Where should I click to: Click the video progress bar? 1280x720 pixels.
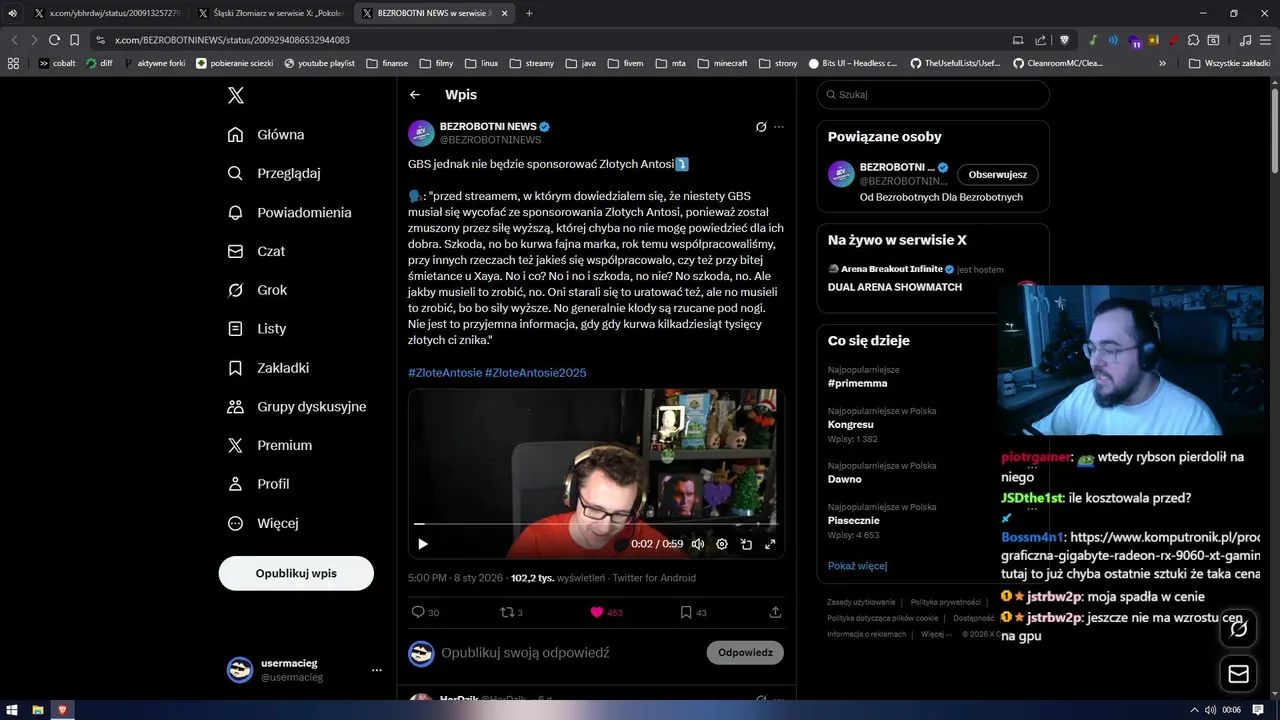[x=596, y=523]
